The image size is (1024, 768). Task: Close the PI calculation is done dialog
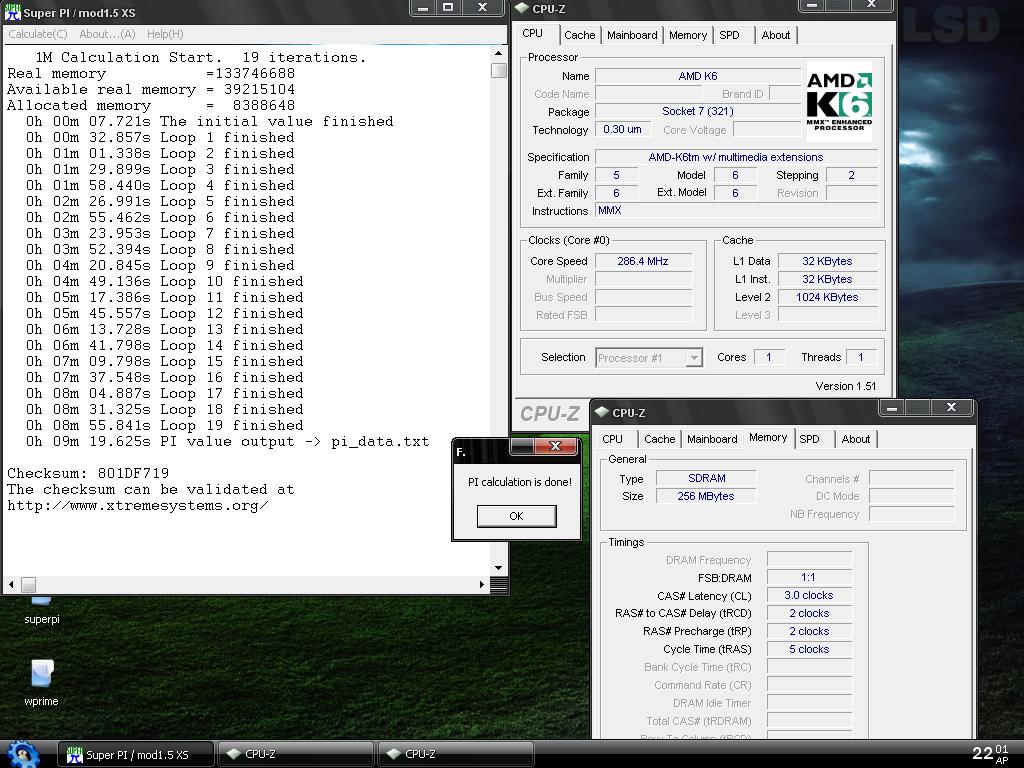tap(555, 446)
